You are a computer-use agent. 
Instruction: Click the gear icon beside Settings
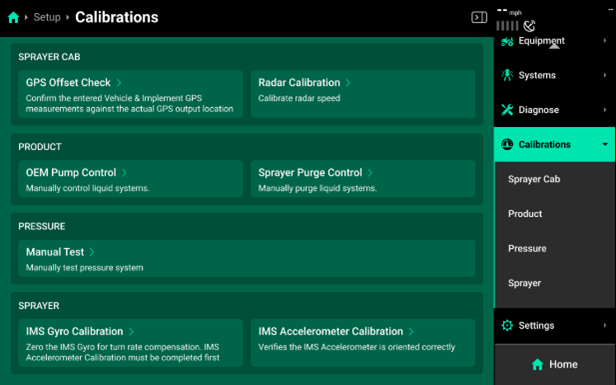tap(507, 325)
